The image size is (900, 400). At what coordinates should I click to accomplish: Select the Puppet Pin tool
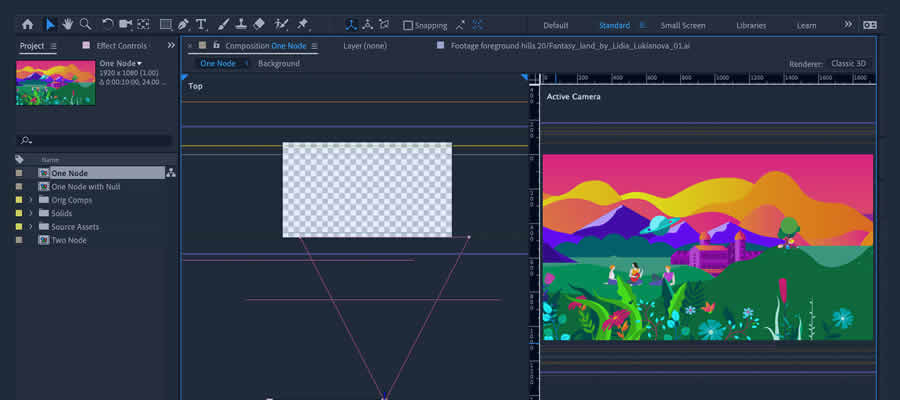click(x=303, y=24)
